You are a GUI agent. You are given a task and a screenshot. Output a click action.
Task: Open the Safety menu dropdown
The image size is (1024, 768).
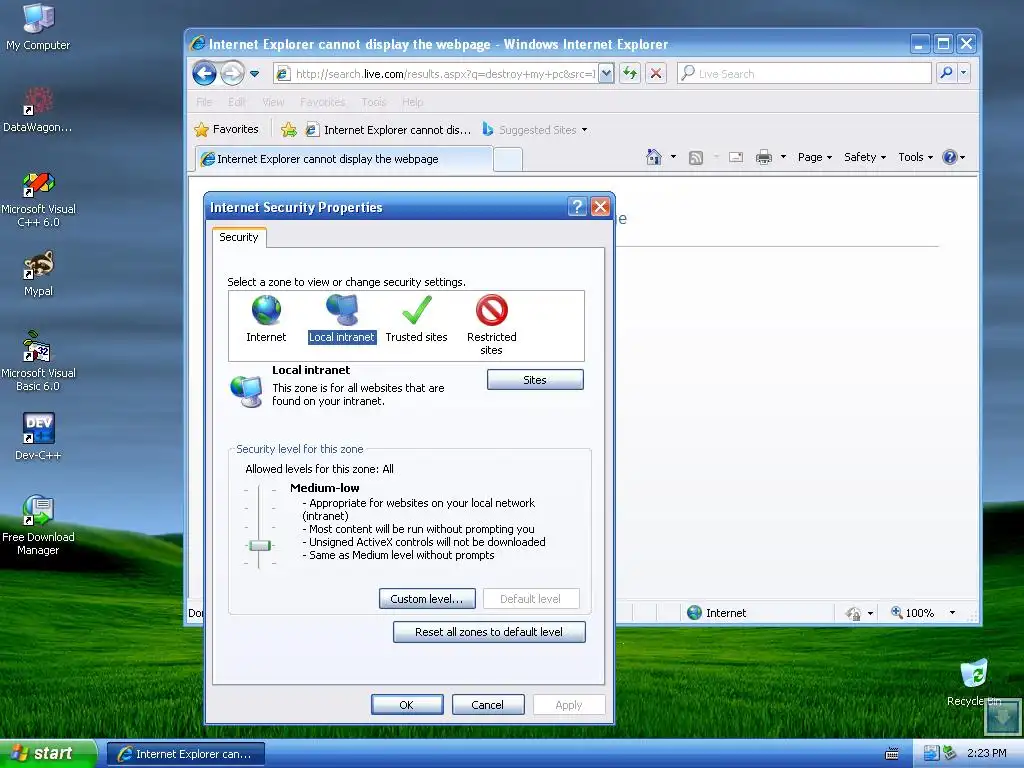865,157
